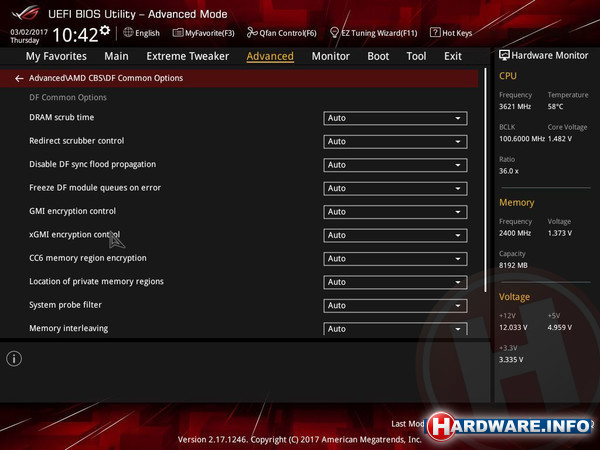Click the MyFavorite folder icon
This screenshot has height=450, width=600.
pos(178,33)
